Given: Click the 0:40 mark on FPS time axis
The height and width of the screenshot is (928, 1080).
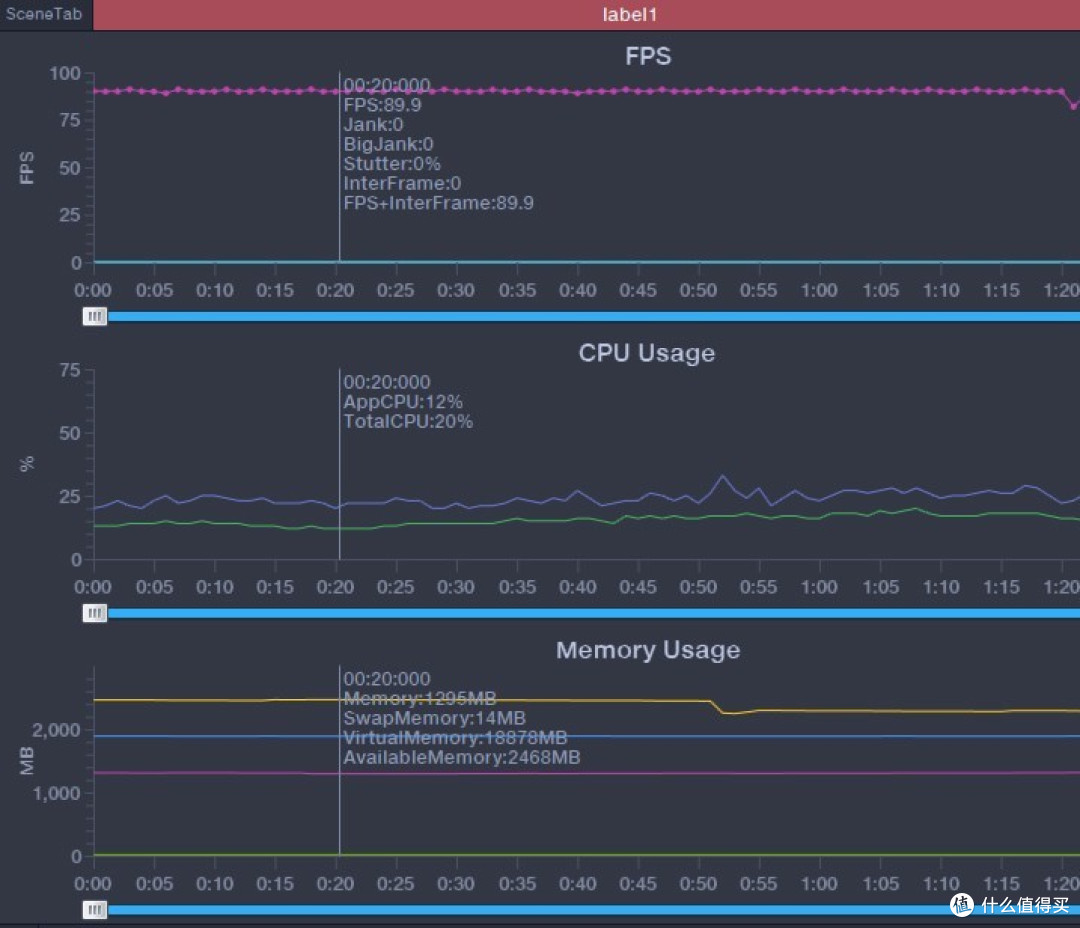Looking at the screenshot, I should tap(577, 291).
